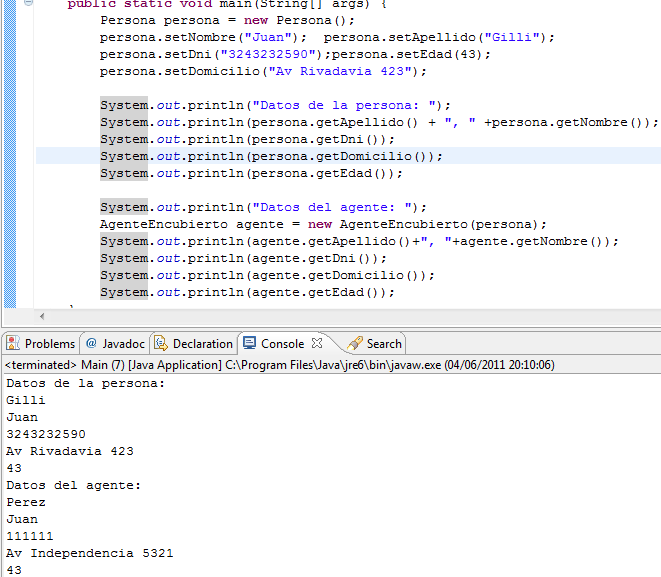This screenshot has height=577, width=661.
Task: Click the Javadoc @ icon
Action: click(x=91, y=344)
